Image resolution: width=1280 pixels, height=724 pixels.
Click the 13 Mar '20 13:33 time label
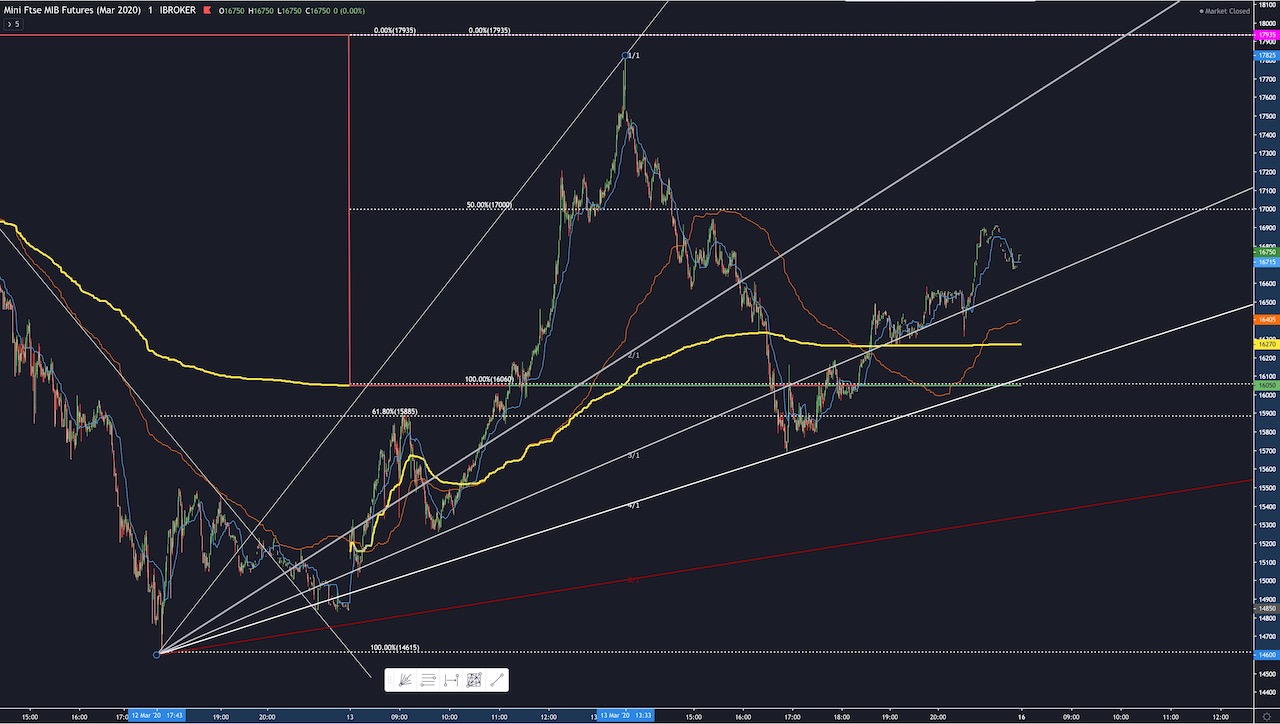coord(624,716)
